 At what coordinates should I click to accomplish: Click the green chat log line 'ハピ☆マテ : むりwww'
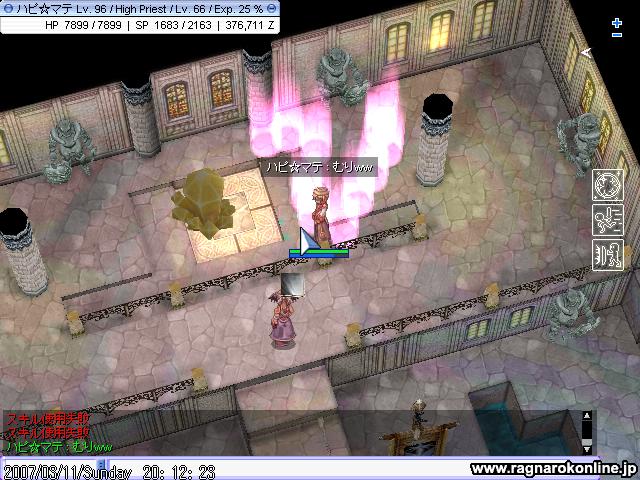click(x=60, y=447)
